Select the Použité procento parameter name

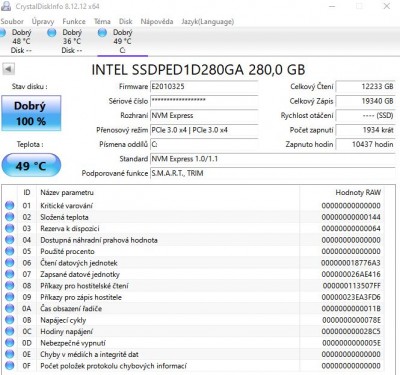tap(67, 251)
